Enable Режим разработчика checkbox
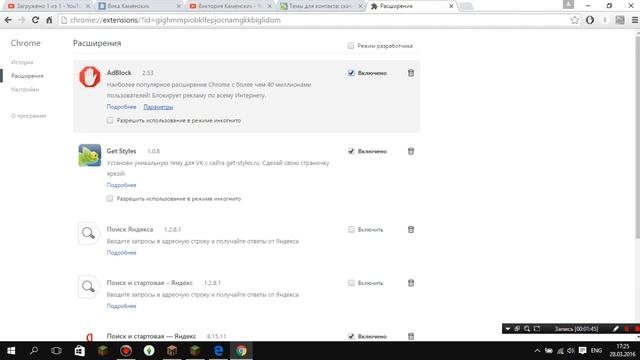The image size is (640, 360). 351,46
